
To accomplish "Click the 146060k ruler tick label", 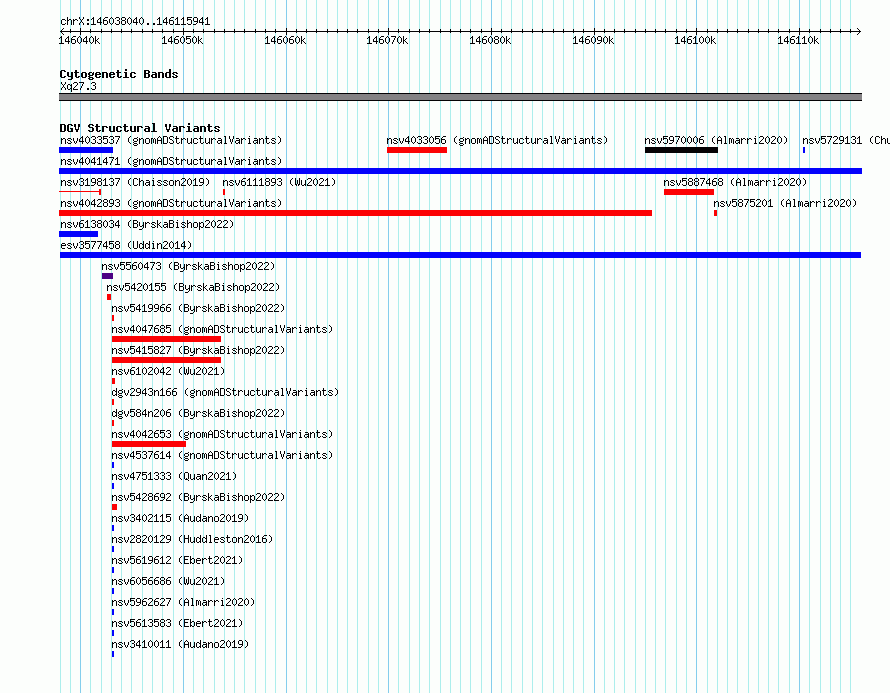I will (285, 40).
